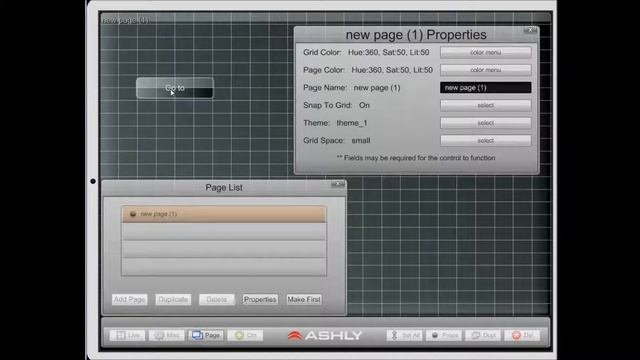Click the Page Color hue value text
The height and width of the screenshot is (360, 640).
(392, 70)
